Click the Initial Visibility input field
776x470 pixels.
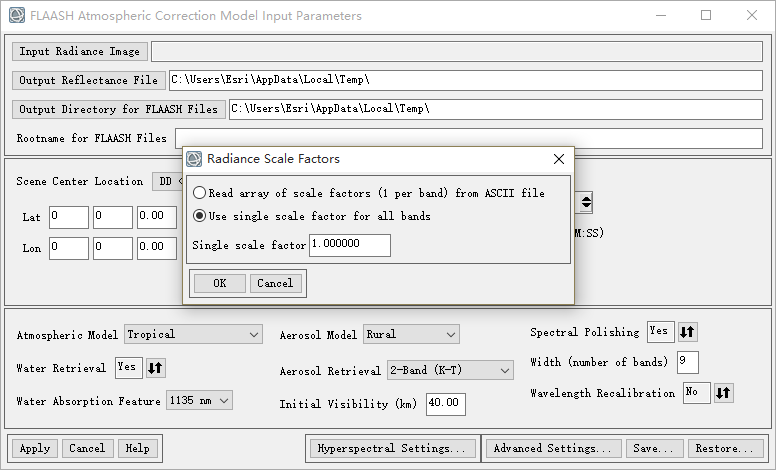pyautogui.click(x=445, y=404)
